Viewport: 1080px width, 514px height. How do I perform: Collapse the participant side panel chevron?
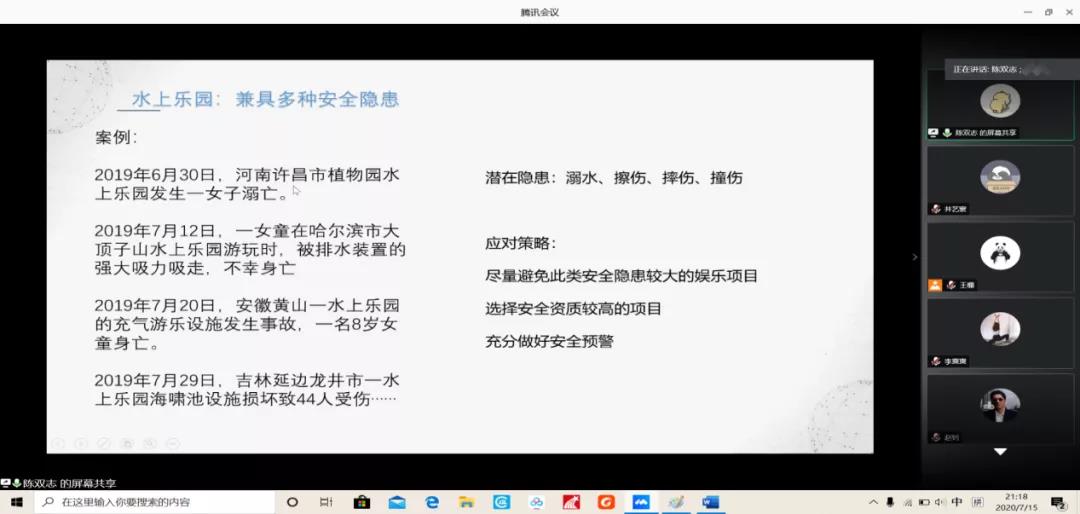coord(914,257)
